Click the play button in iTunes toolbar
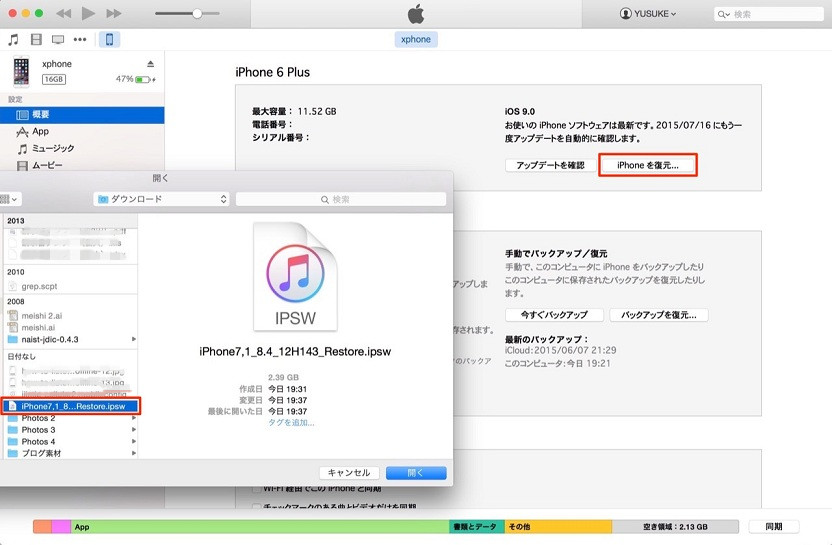Screen dimensions: 832x545 (x=88, y=13)
